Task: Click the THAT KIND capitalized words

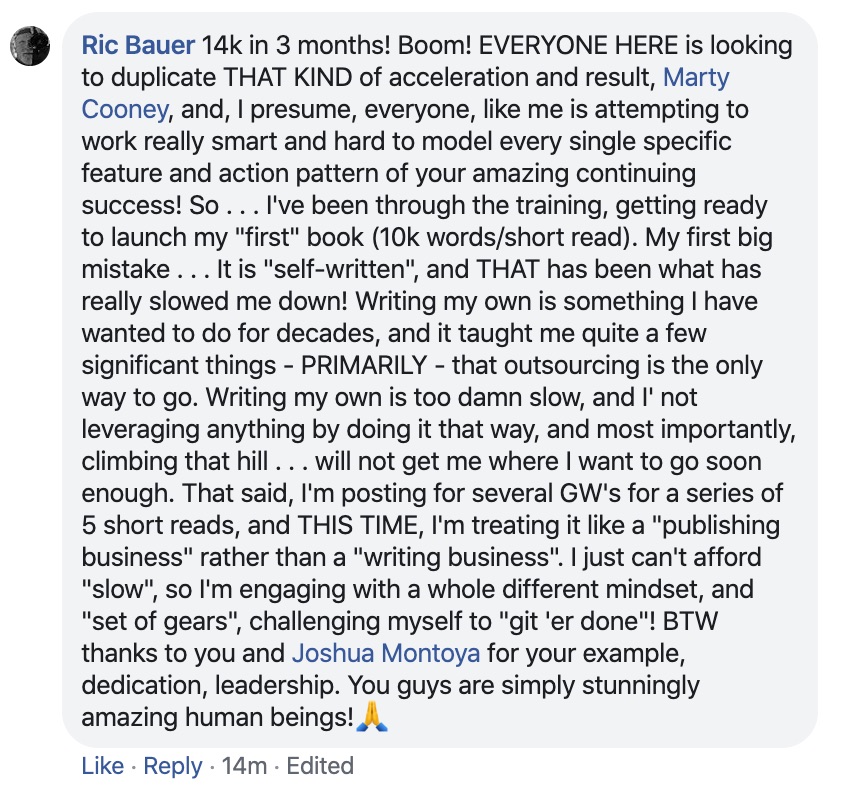Action: pos(288,77)
